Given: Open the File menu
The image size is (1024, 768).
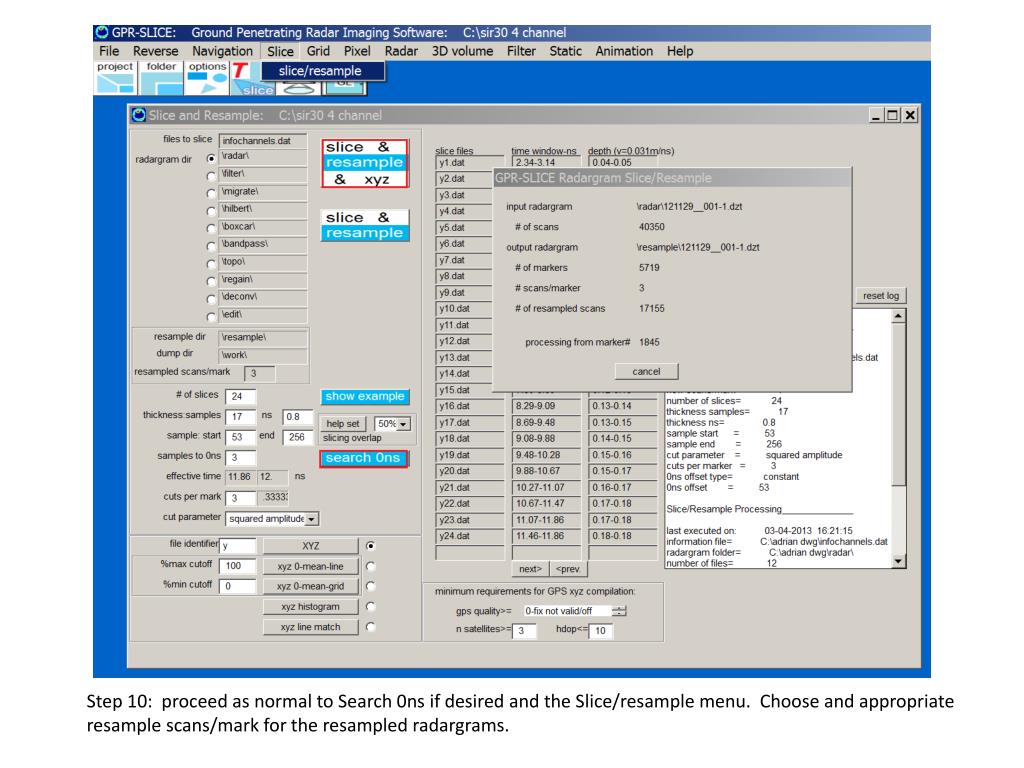Looking at the screenshot, I should click(109, 51).
